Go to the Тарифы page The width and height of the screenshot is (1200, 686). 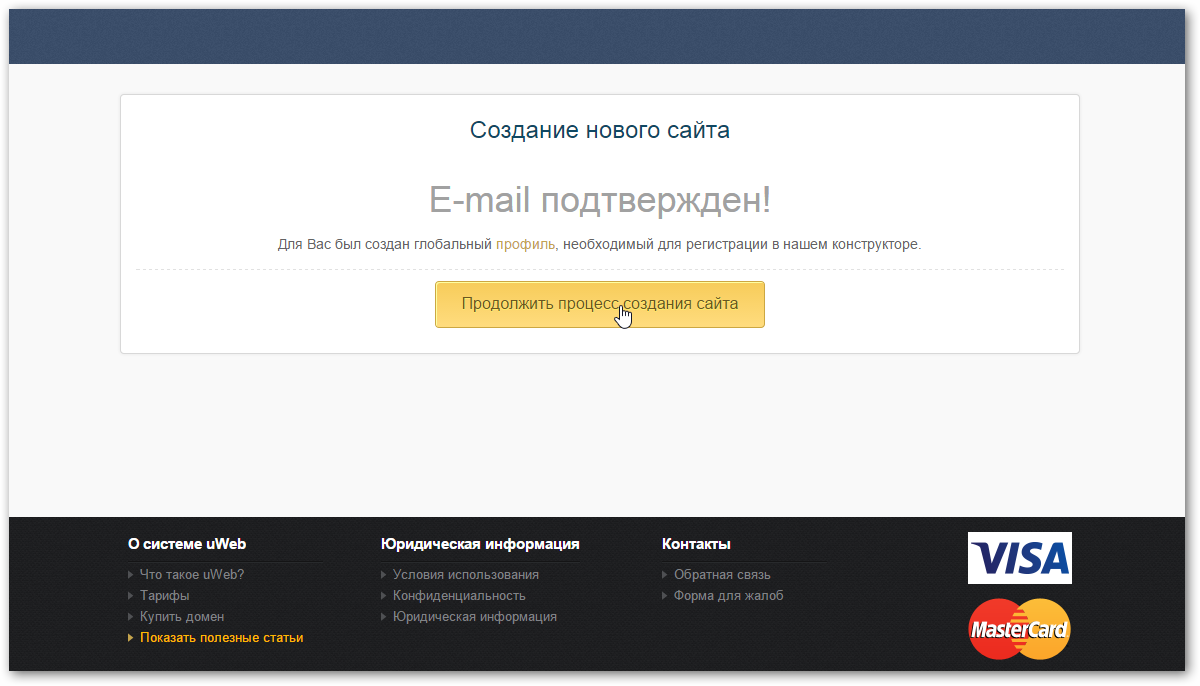click(165, 596)
